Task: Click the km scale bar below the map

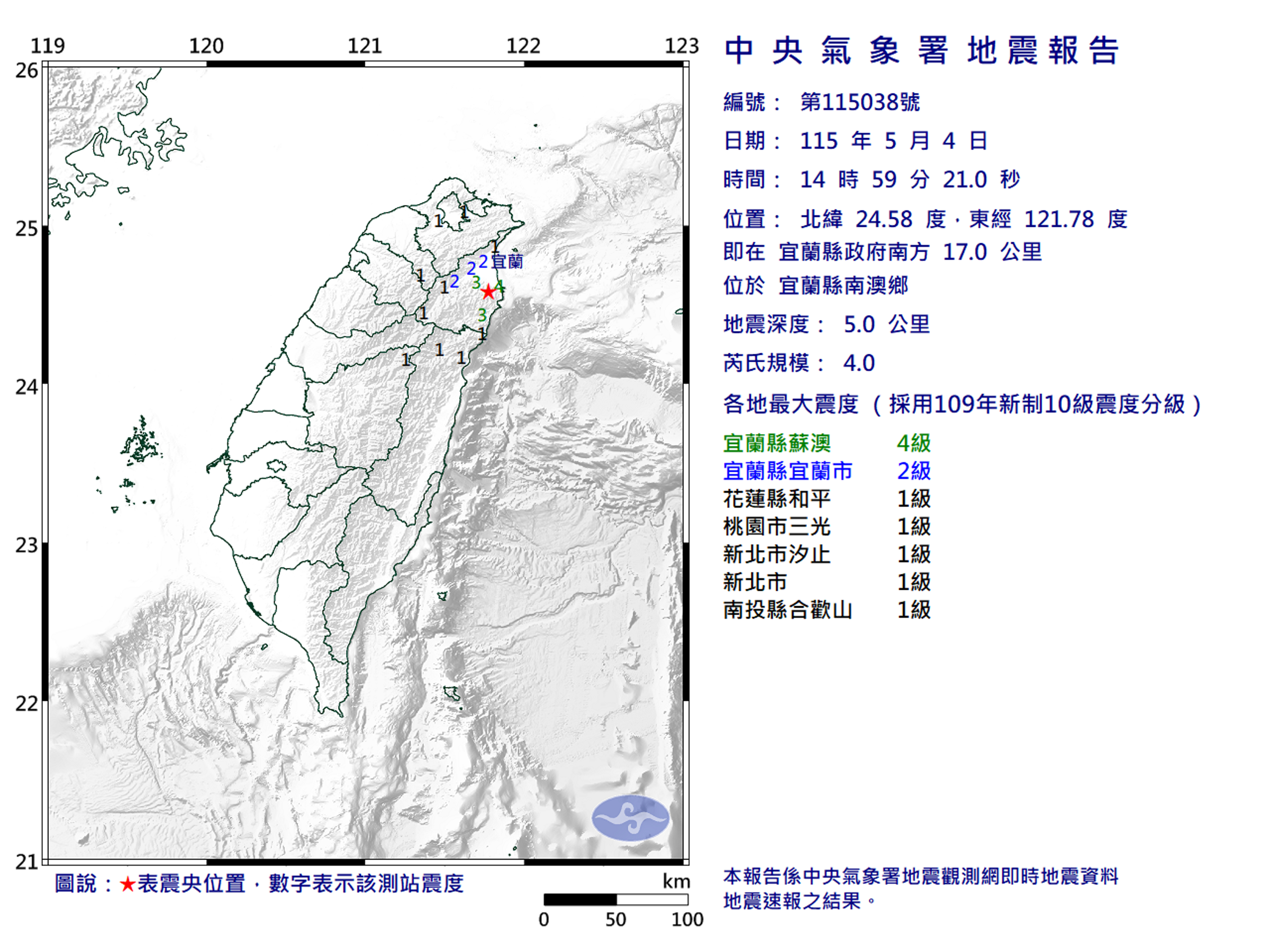Action: [x=615, y=899]
